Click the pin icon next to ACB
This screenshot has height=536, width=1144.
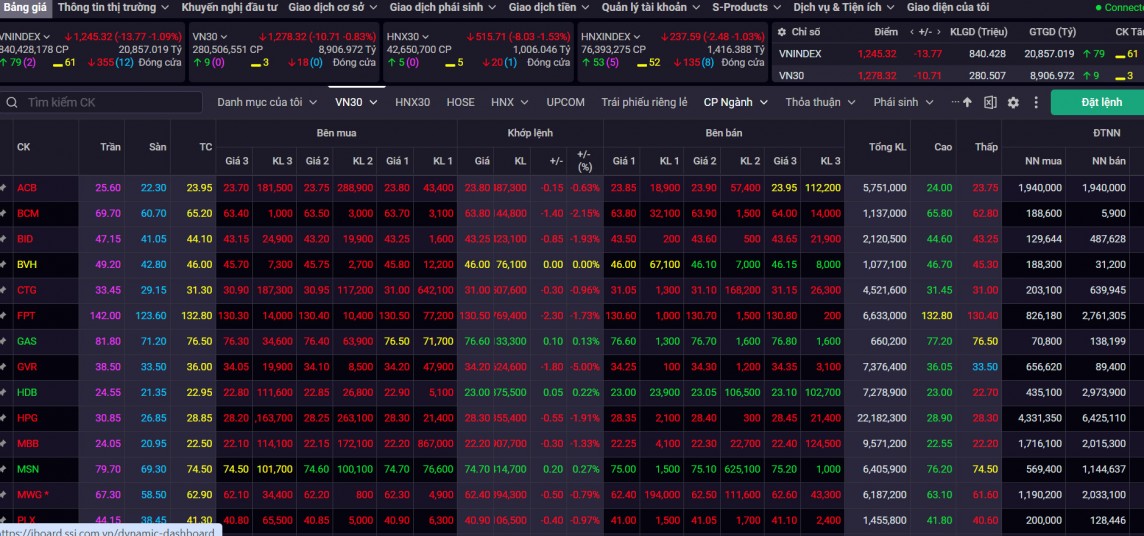pyautogui.click(x=4, y=188)
